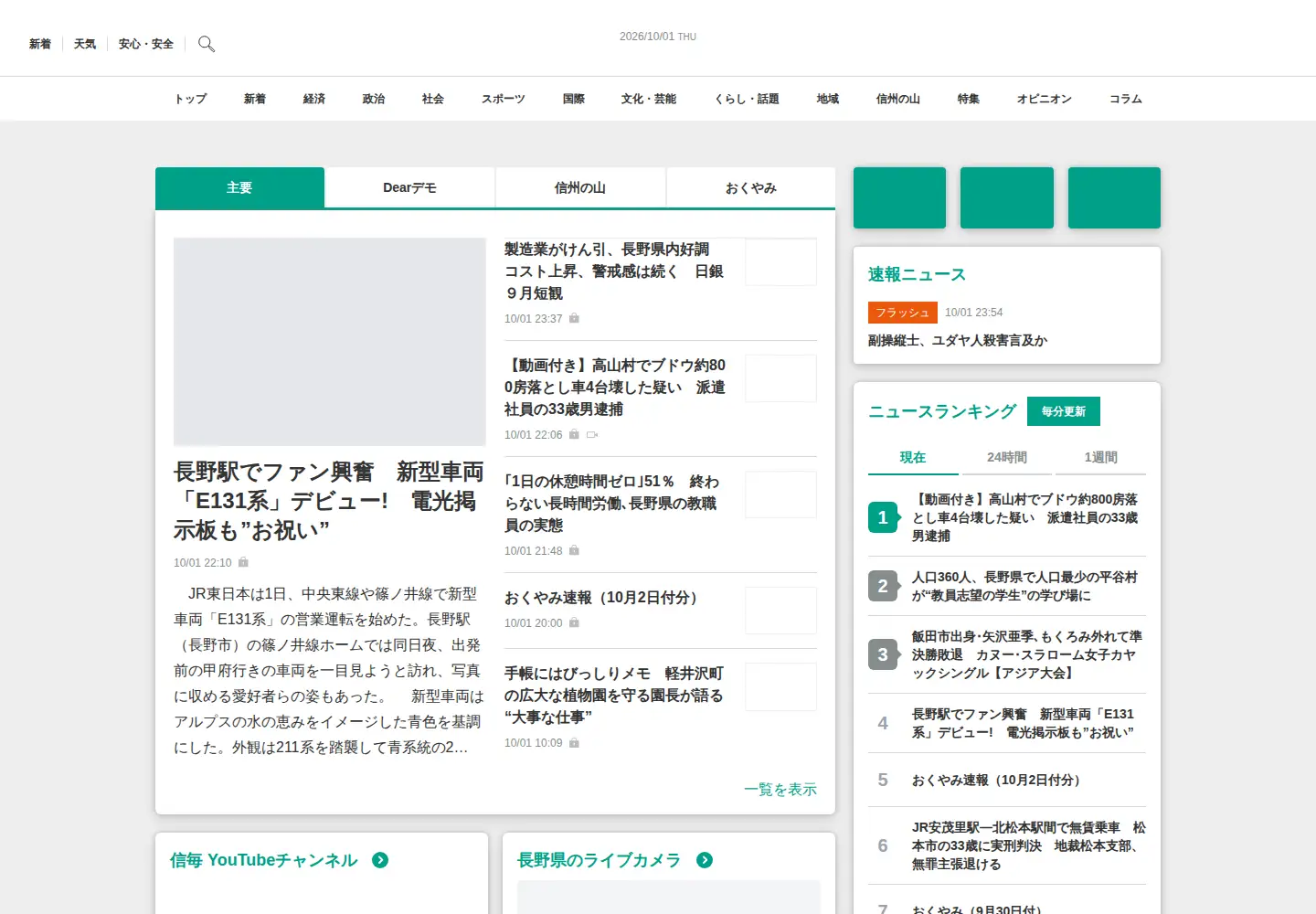Click lock icon beside 10/01 20:00

coord(574,622)
